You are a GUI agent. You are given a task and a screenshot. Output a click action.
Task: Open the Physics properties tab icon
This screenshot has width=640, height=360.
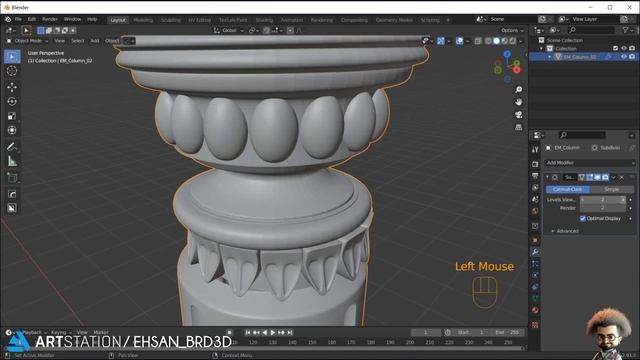pos(535,275)
